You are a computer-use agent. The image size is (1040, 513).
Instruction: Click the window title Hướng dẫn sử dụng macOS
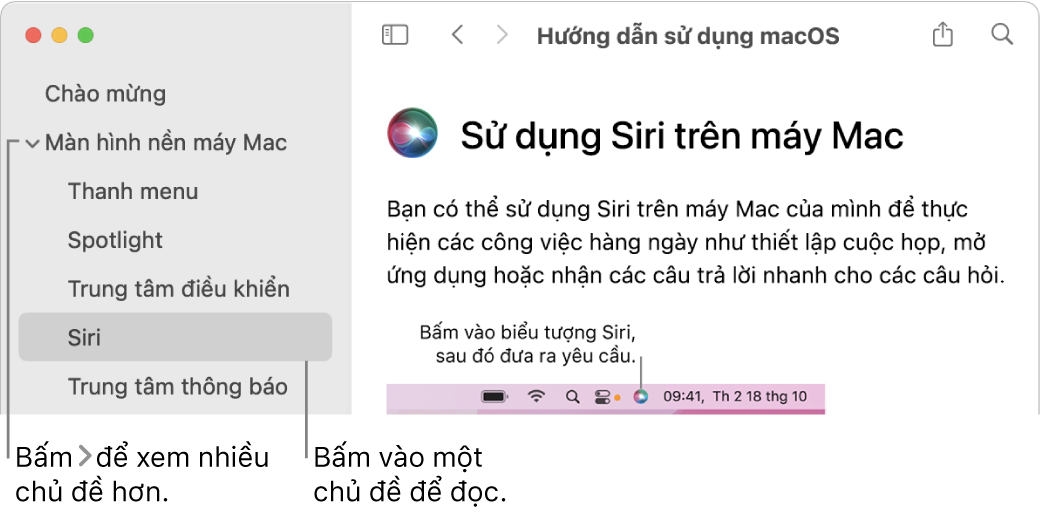click(x=688, y=36)
